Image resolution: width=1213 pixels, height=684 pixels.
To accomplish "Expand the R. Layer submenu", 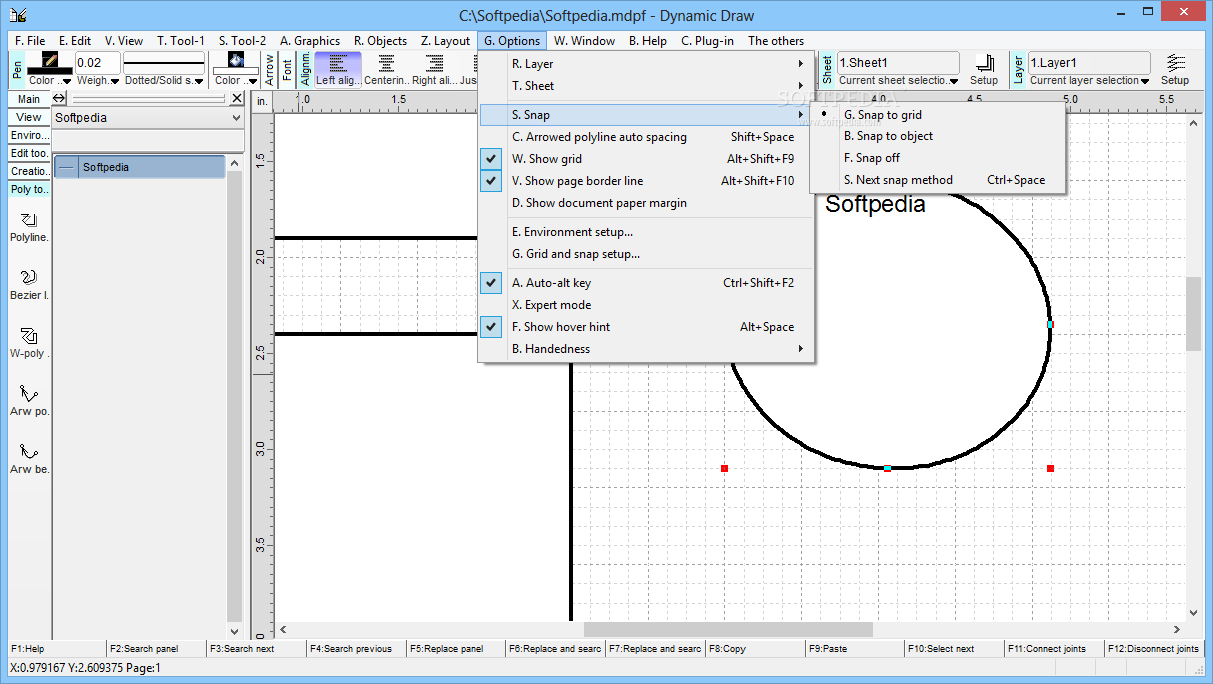I will [x=647, y=64].
